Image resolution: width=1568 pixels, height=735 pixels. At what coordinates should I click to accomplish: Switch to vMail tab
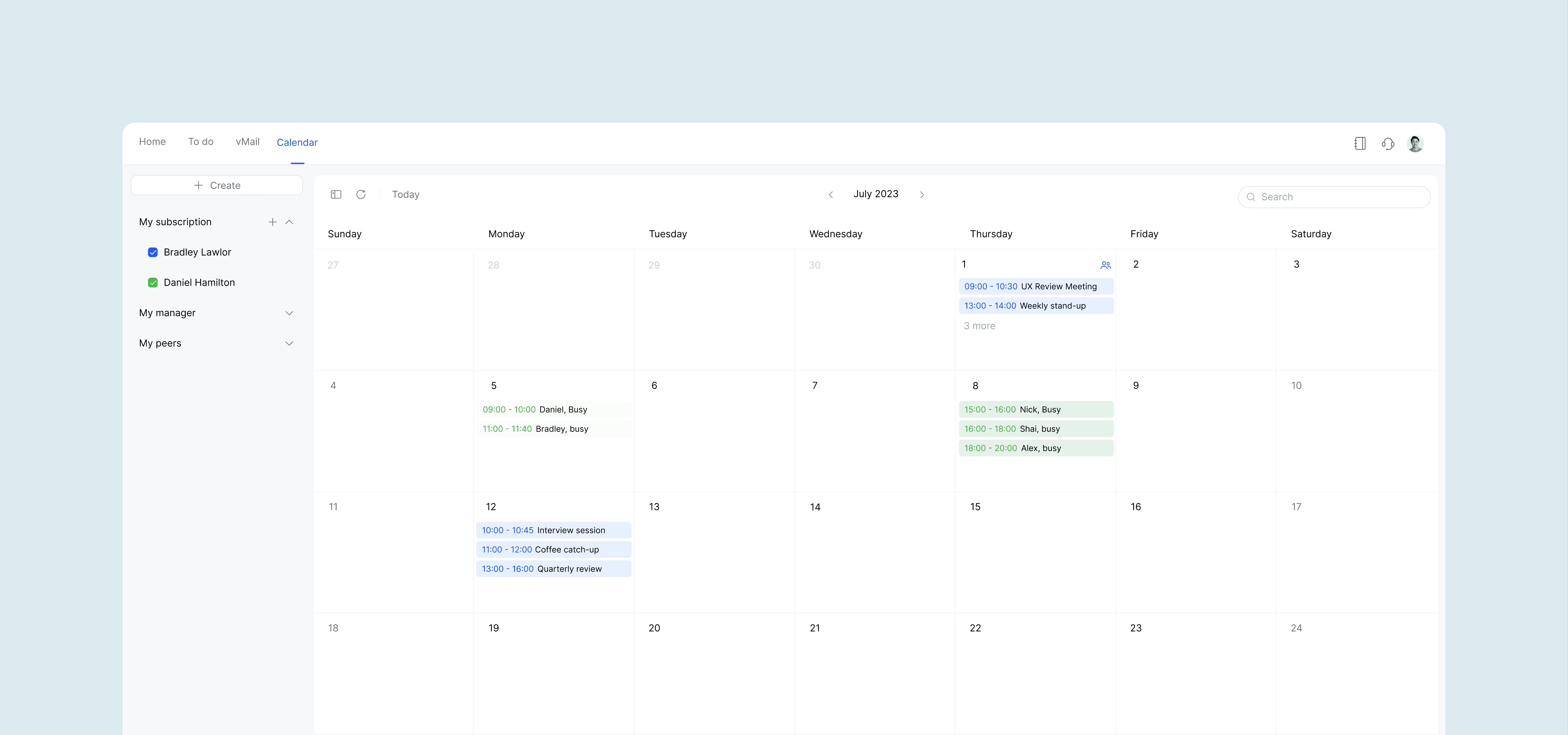[x=247, y=142]
